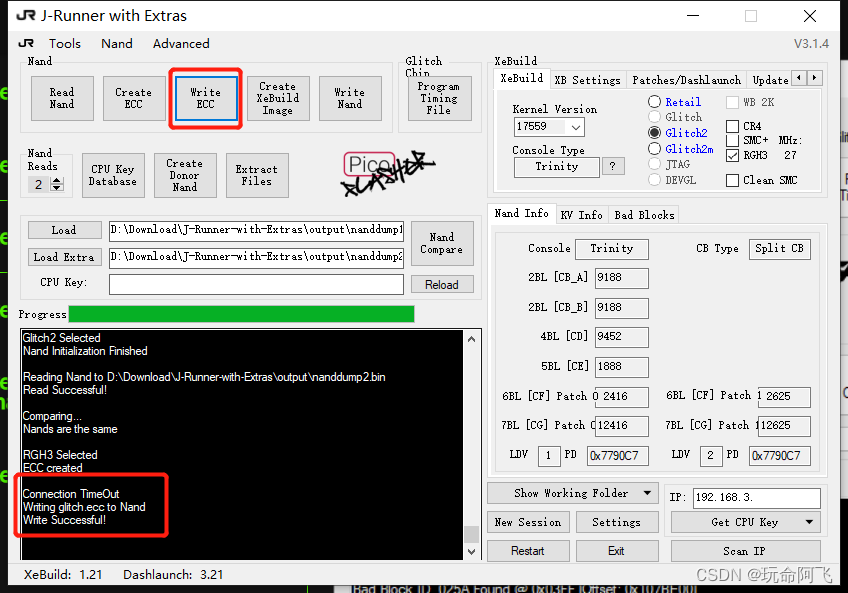
Task: Click the Scan IP button
Action: pos(745,551)
